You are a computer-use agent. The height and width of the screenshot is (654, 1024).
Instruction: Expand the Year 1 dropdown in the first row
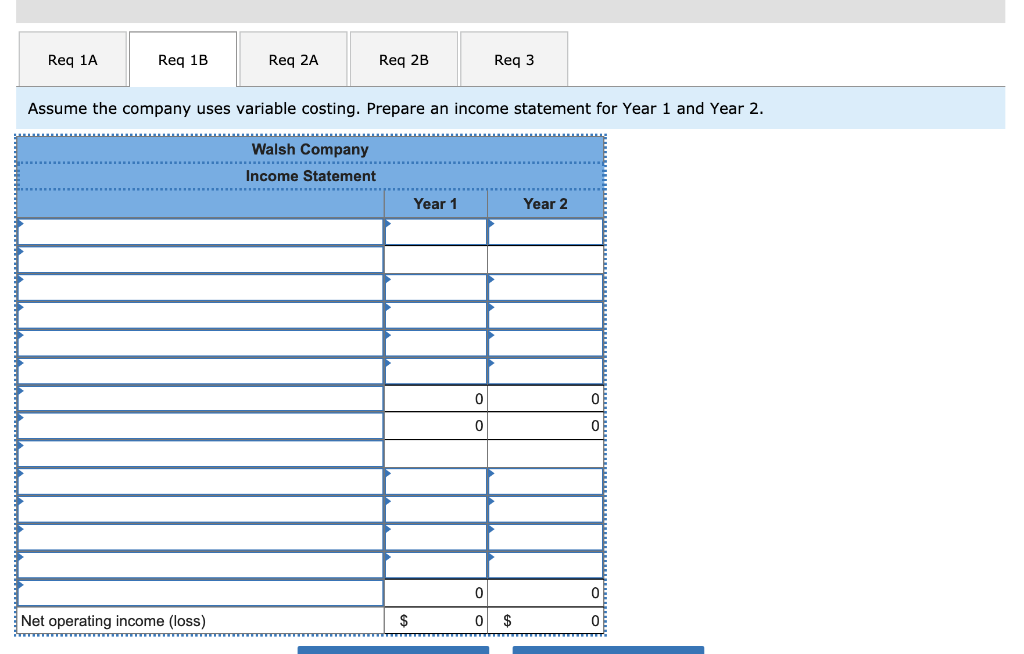(435, 231)
